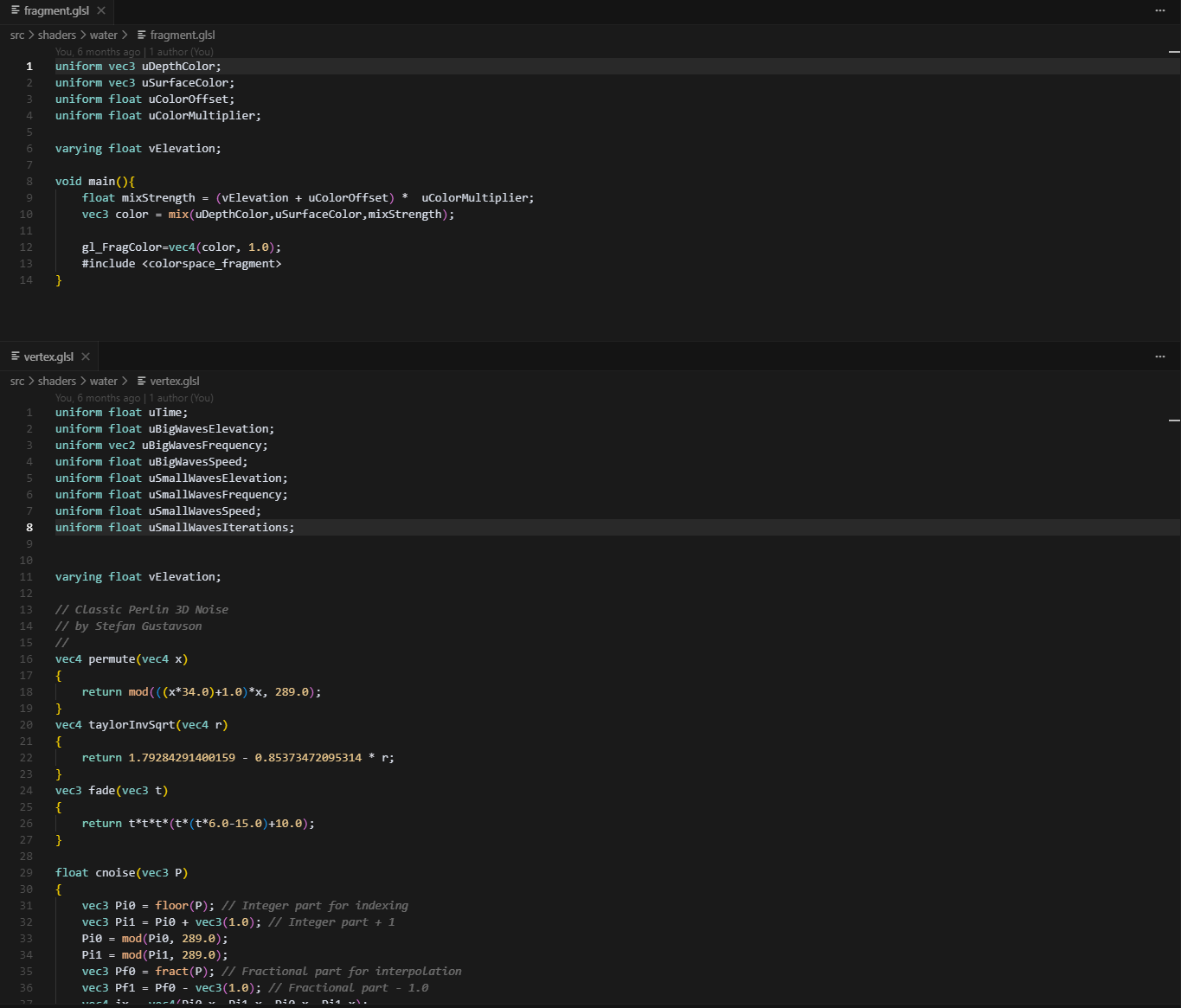Click 'uColorMultiplier' declaration on line 4

click(202, 116)
